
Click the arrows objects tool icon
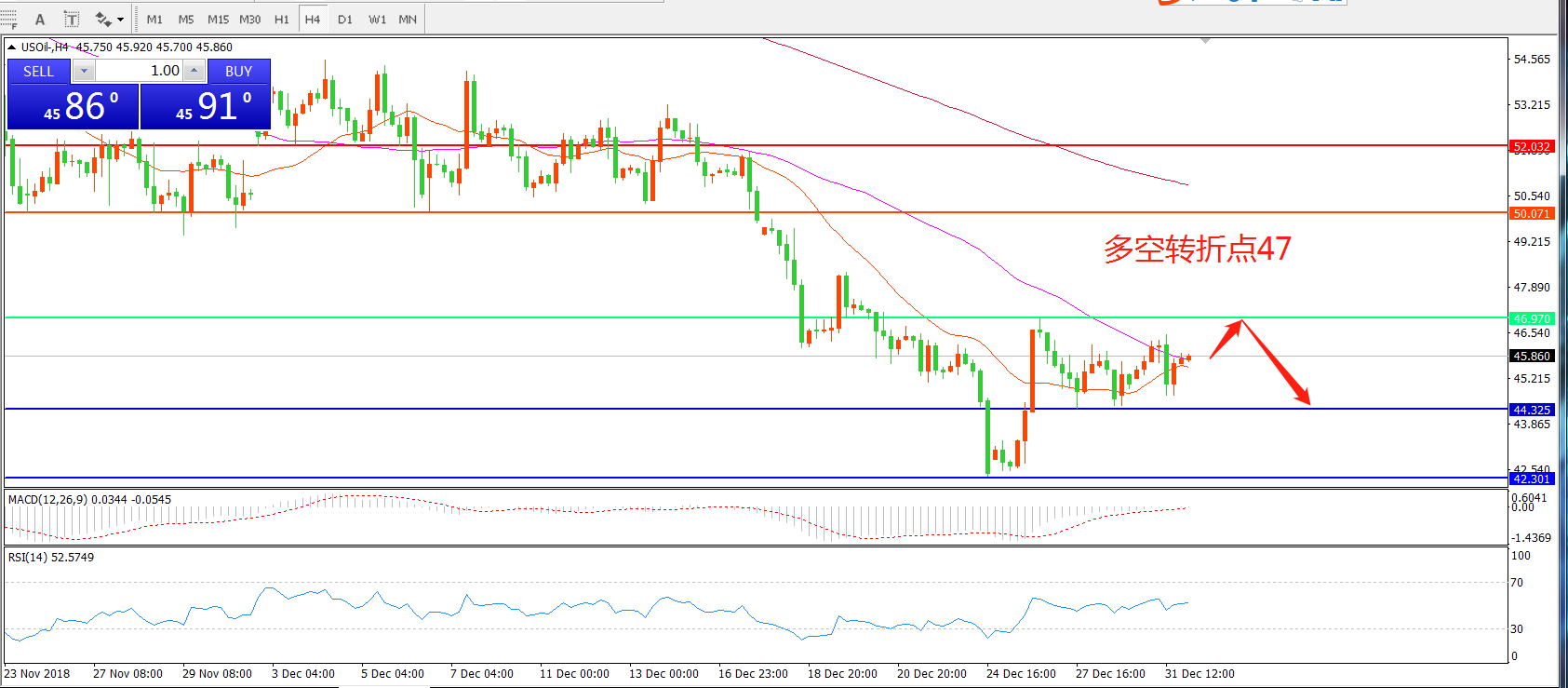pyautogui.click(x=102, y=19)
